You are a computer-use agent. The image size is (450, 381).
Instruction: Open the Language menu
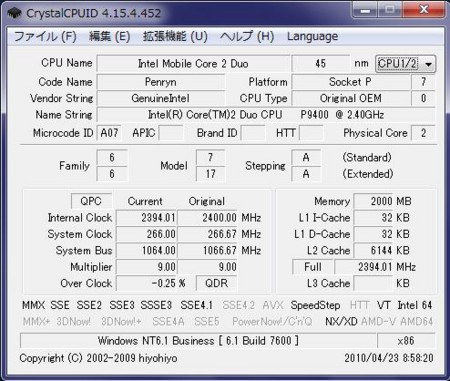(312, 36)
